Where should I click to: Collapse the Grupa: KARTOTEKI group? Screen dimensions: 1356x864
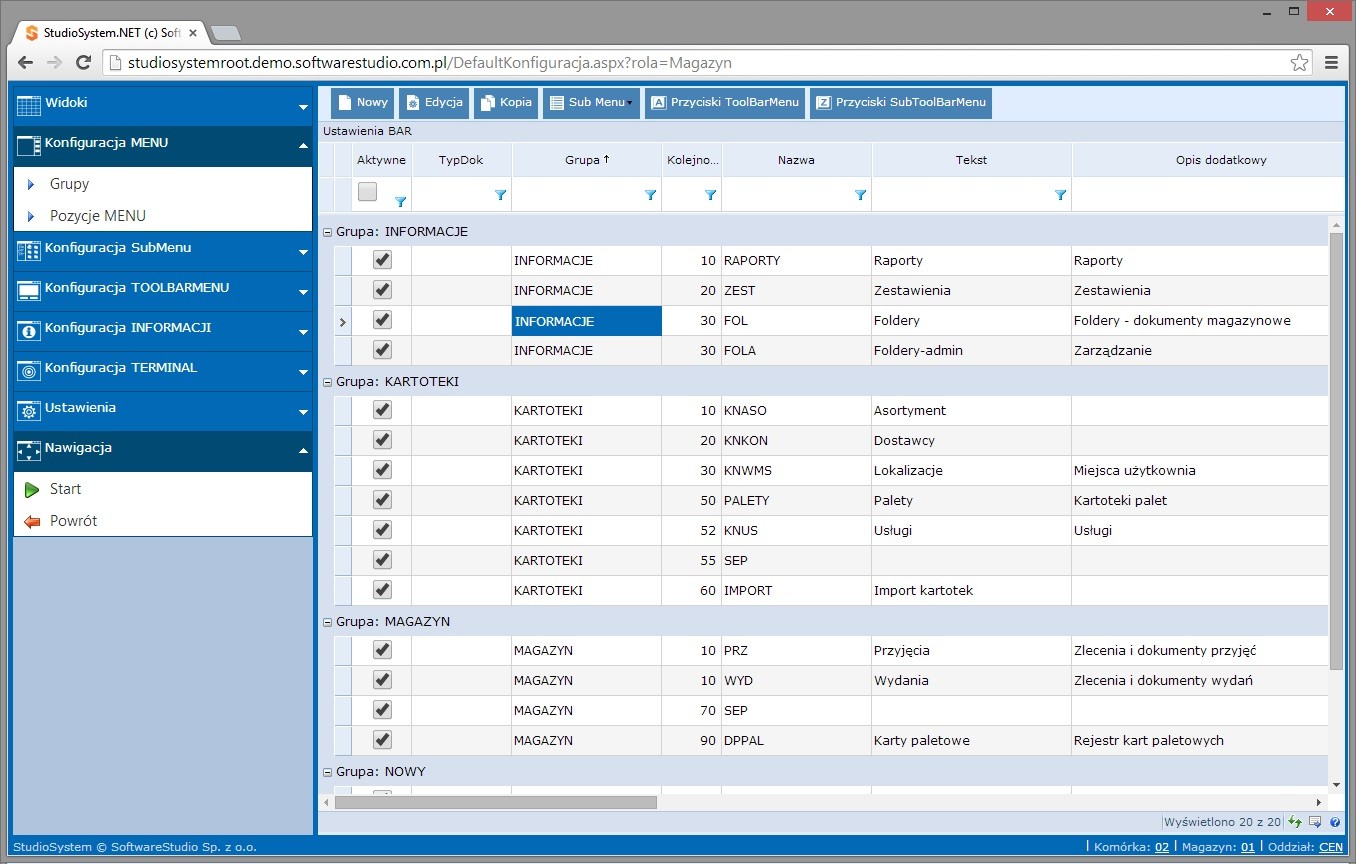tap(328, 382)
